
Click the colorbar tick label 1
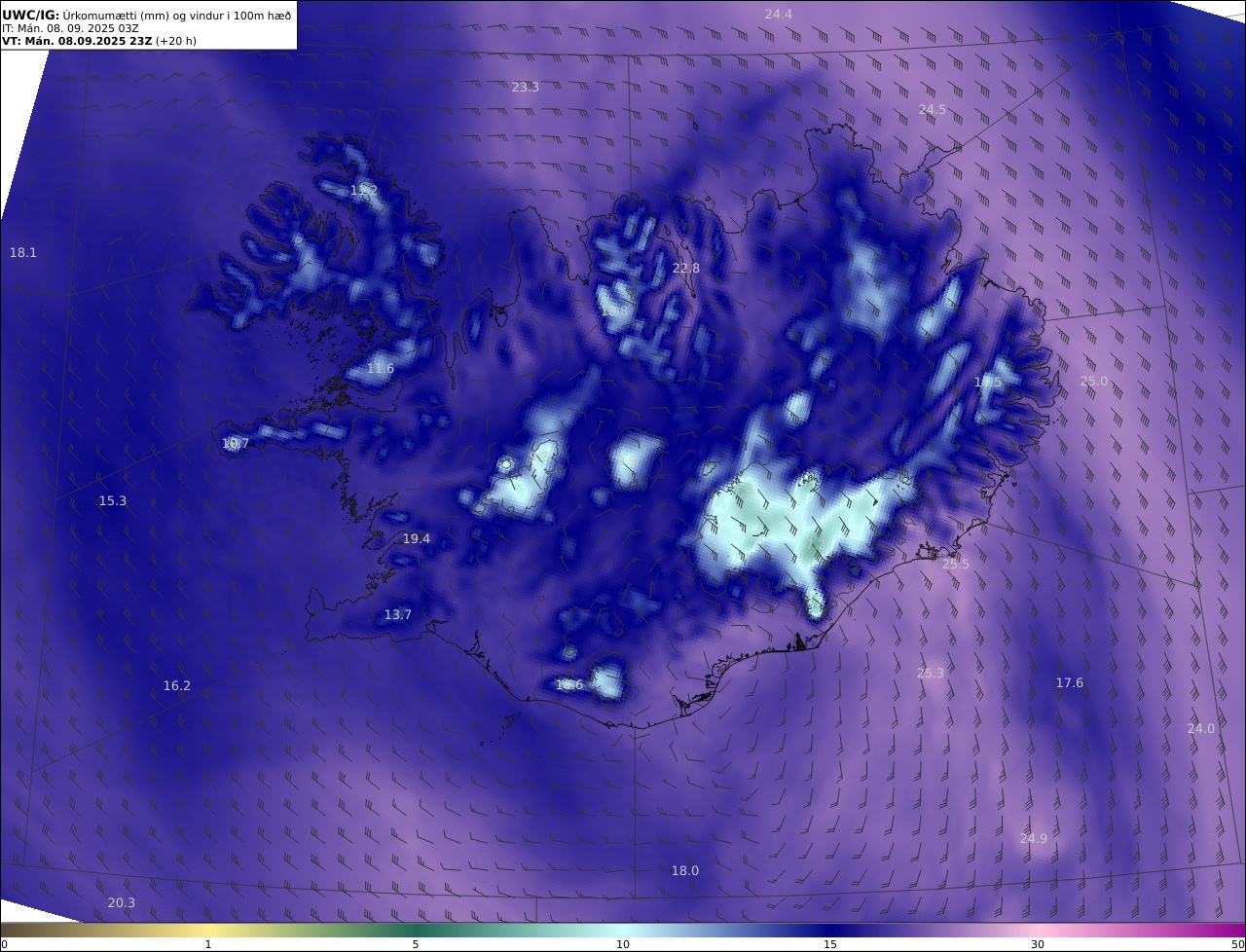click(207, 944)
